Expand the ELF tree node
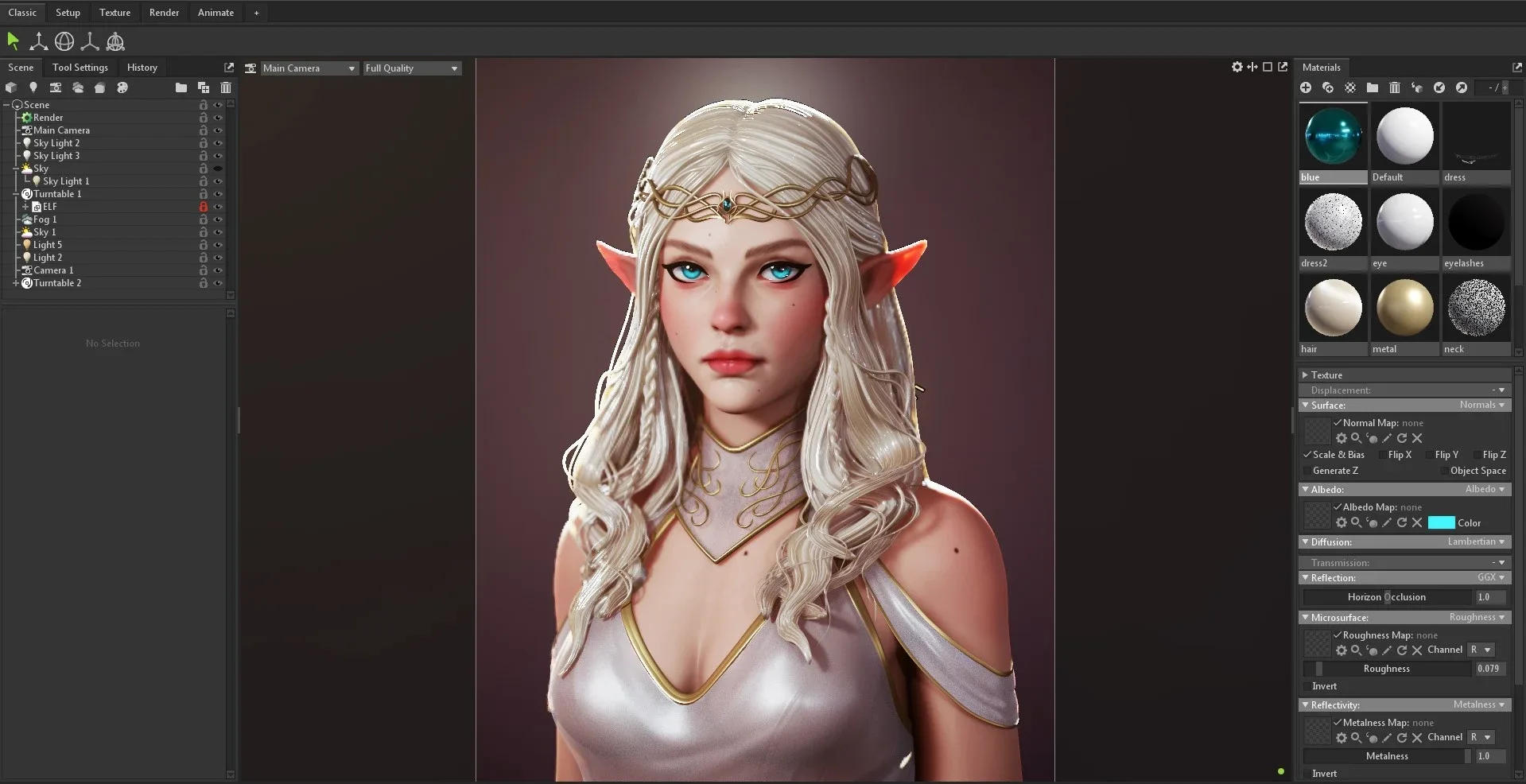This screenshot has height=784, width=1526. tap(25, 207)
